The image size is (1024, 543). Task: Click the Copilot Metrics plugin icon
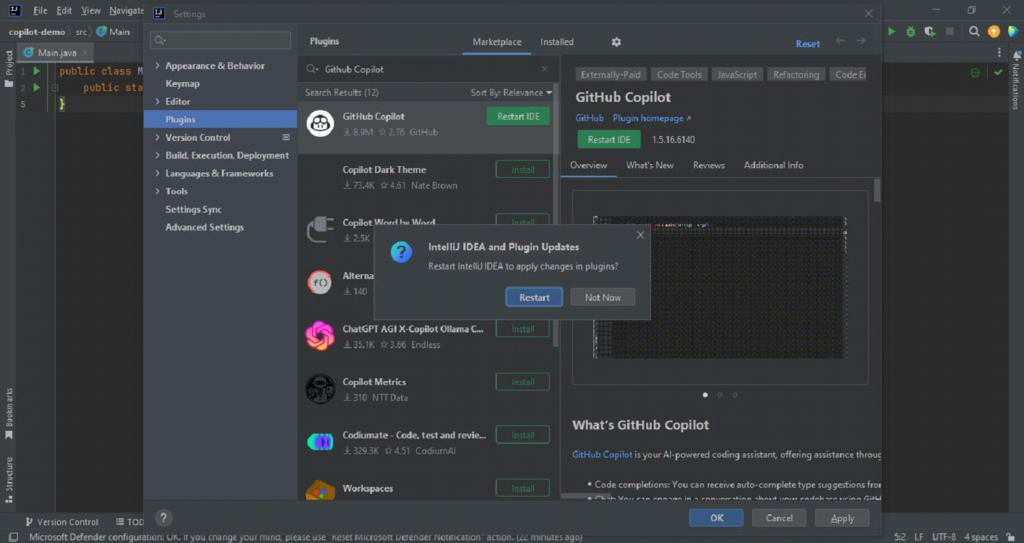pos(320,389)
